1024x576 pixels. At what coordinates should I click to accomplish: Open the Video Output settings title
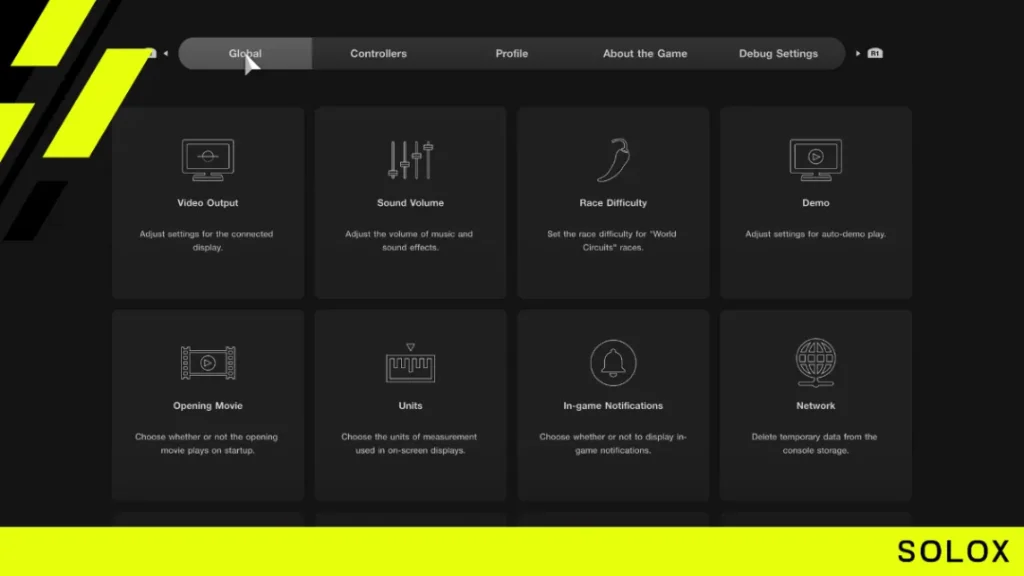tap(208, 203)
